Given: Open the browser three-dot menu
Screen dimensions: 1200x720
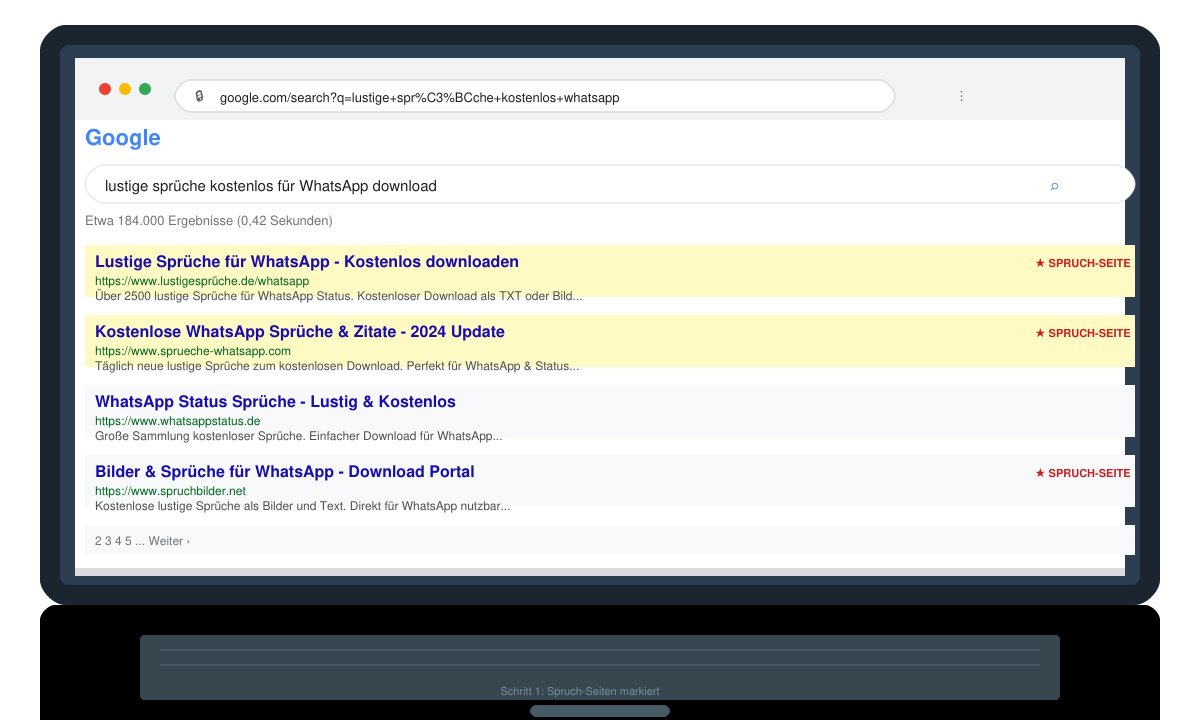Looking at the screenshot, I should click(961, 96).
